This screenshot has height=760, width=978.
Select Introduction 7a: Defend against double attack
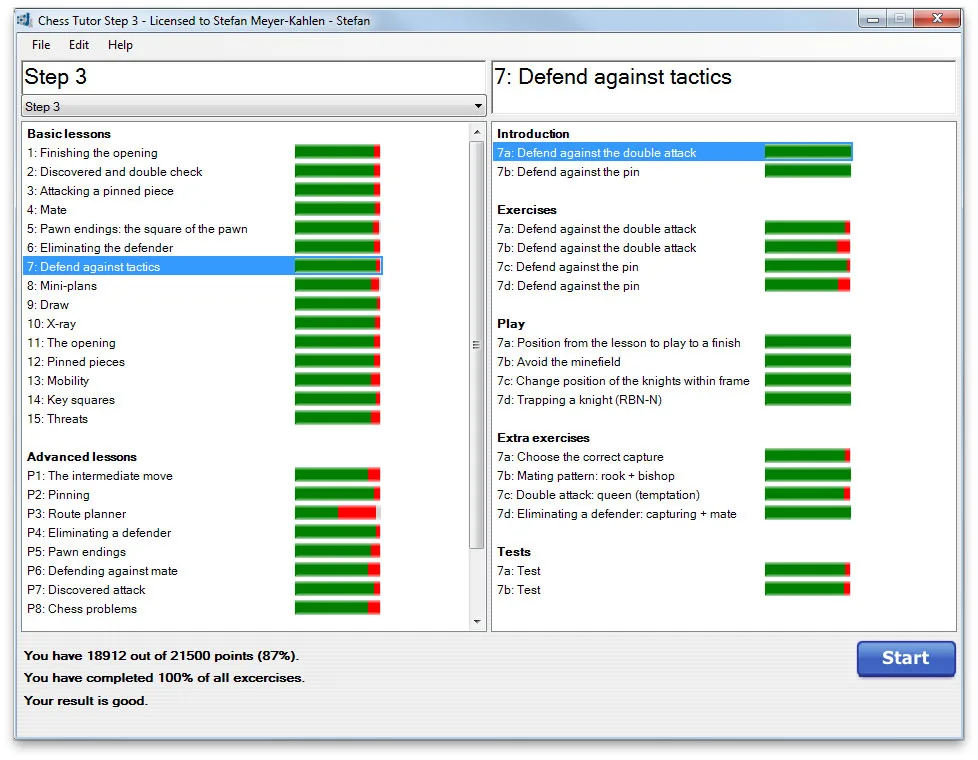pos(673,152)
